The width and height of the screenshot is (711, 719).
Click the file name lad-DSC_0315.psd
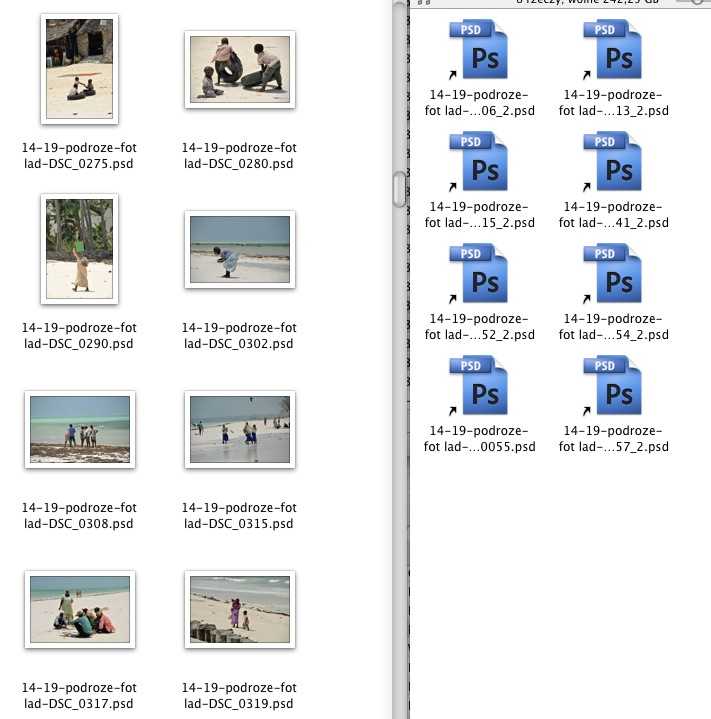tap(239, 524)
